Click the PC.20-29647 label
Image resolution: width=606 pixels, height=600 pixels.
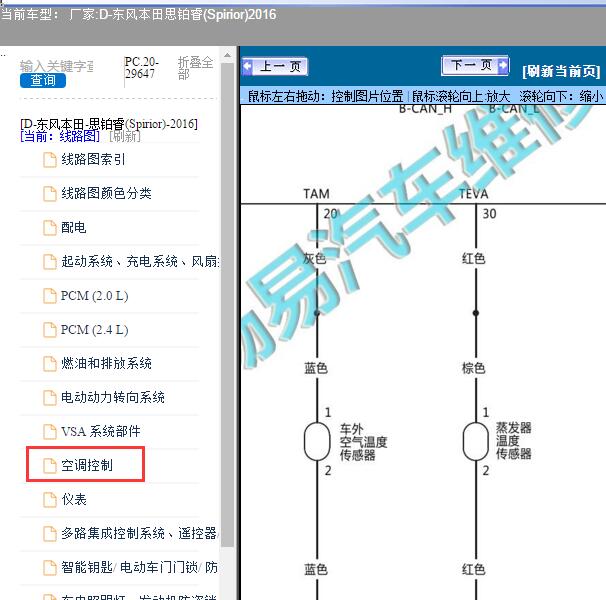click(141, 67)
